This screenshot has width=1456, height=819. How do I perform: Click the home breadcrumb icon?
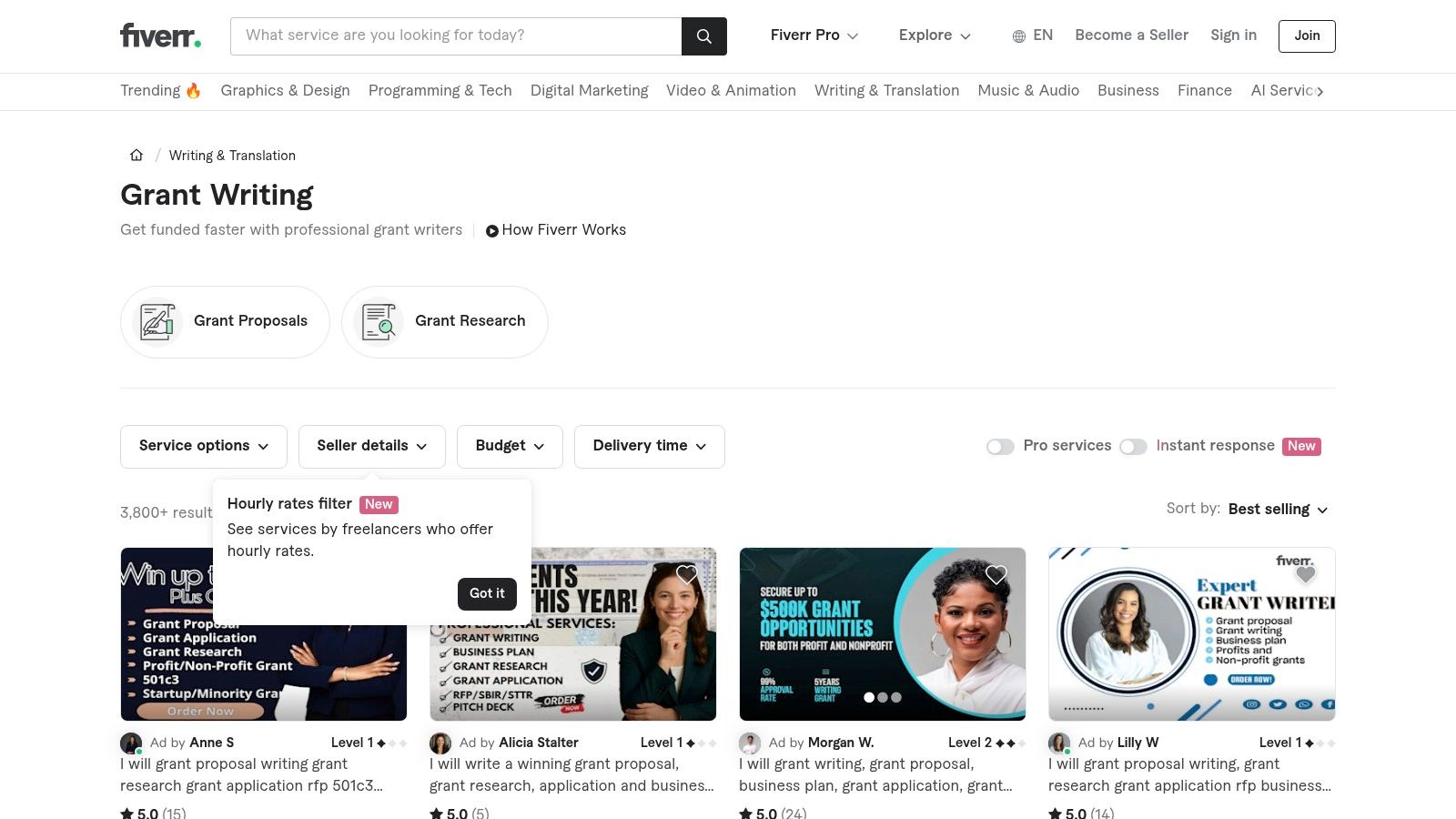(136, 155)
